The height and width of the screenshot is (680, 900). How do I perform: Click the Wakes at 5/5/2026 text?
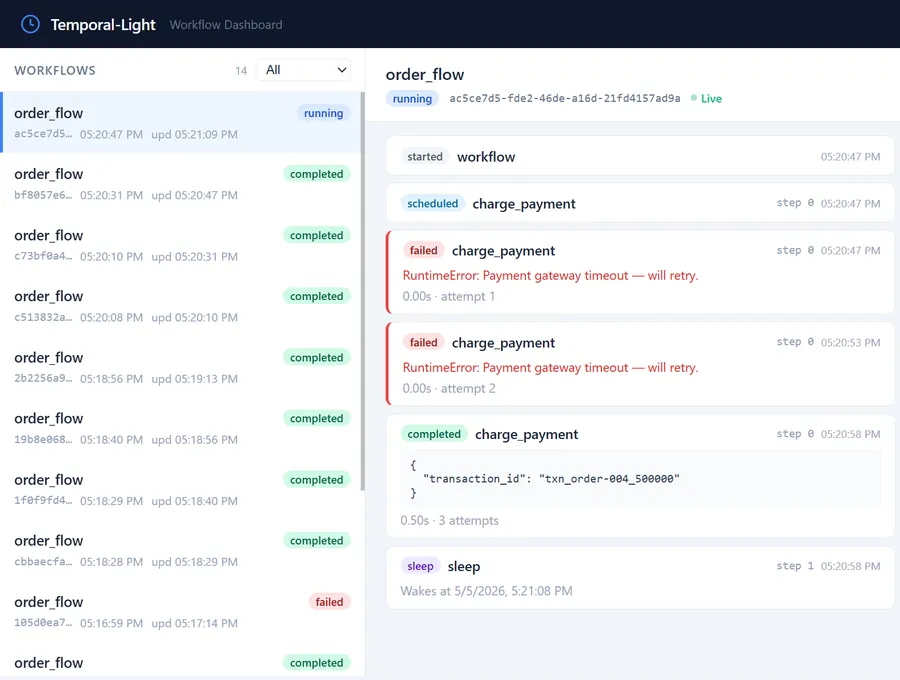click(486, 591)
